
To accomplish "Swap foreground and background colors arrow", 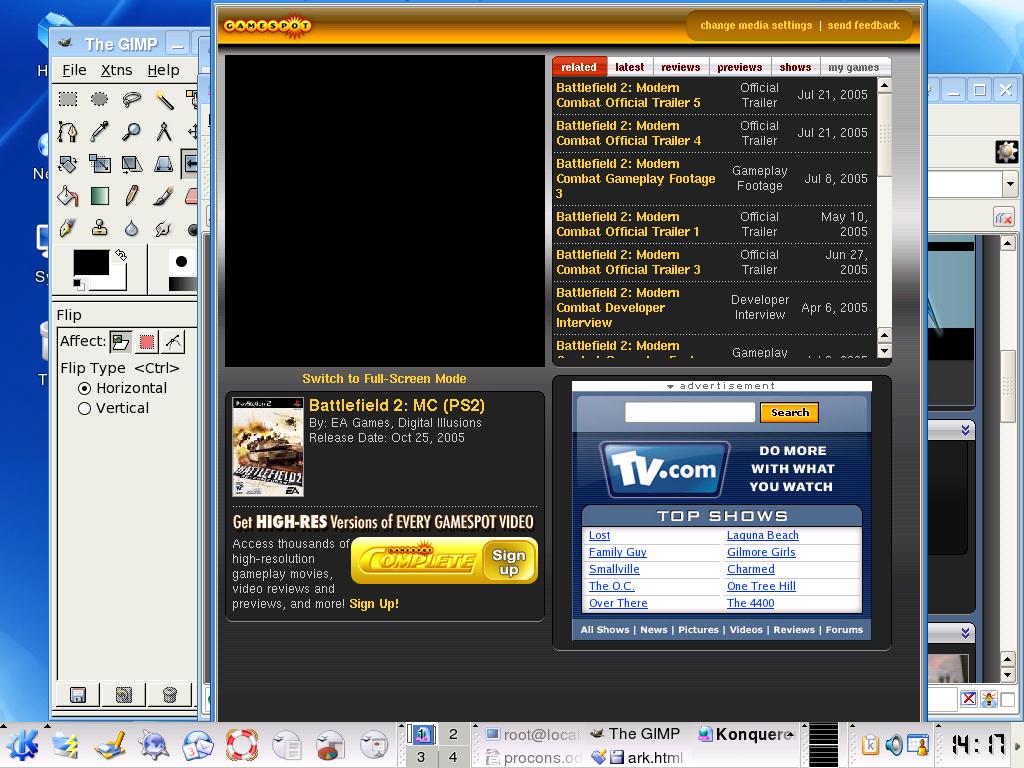I will pyautogui.click(x=121, y=255).
